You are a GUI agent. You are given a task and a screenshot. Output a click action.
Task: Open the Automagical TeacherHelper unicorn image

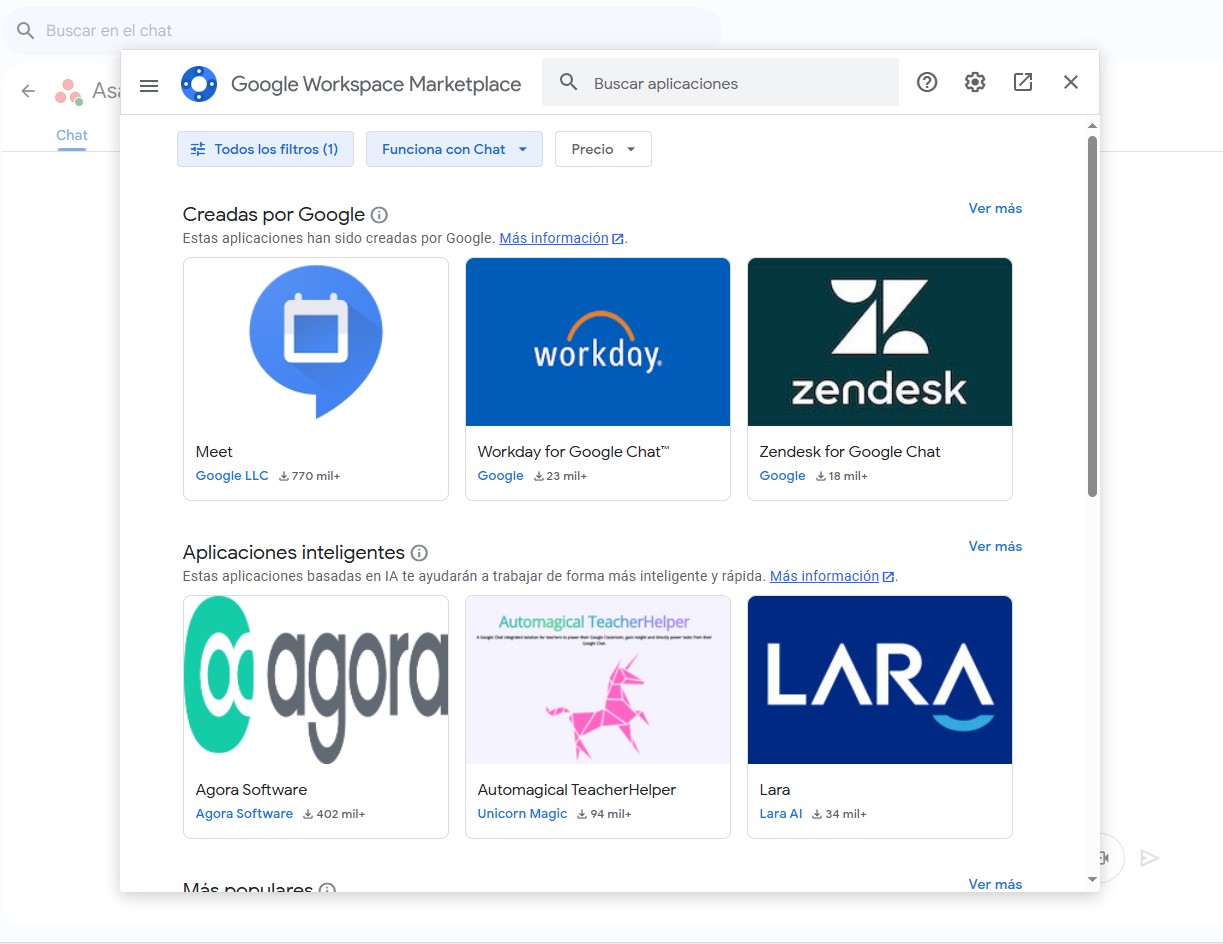click(598, 680)
